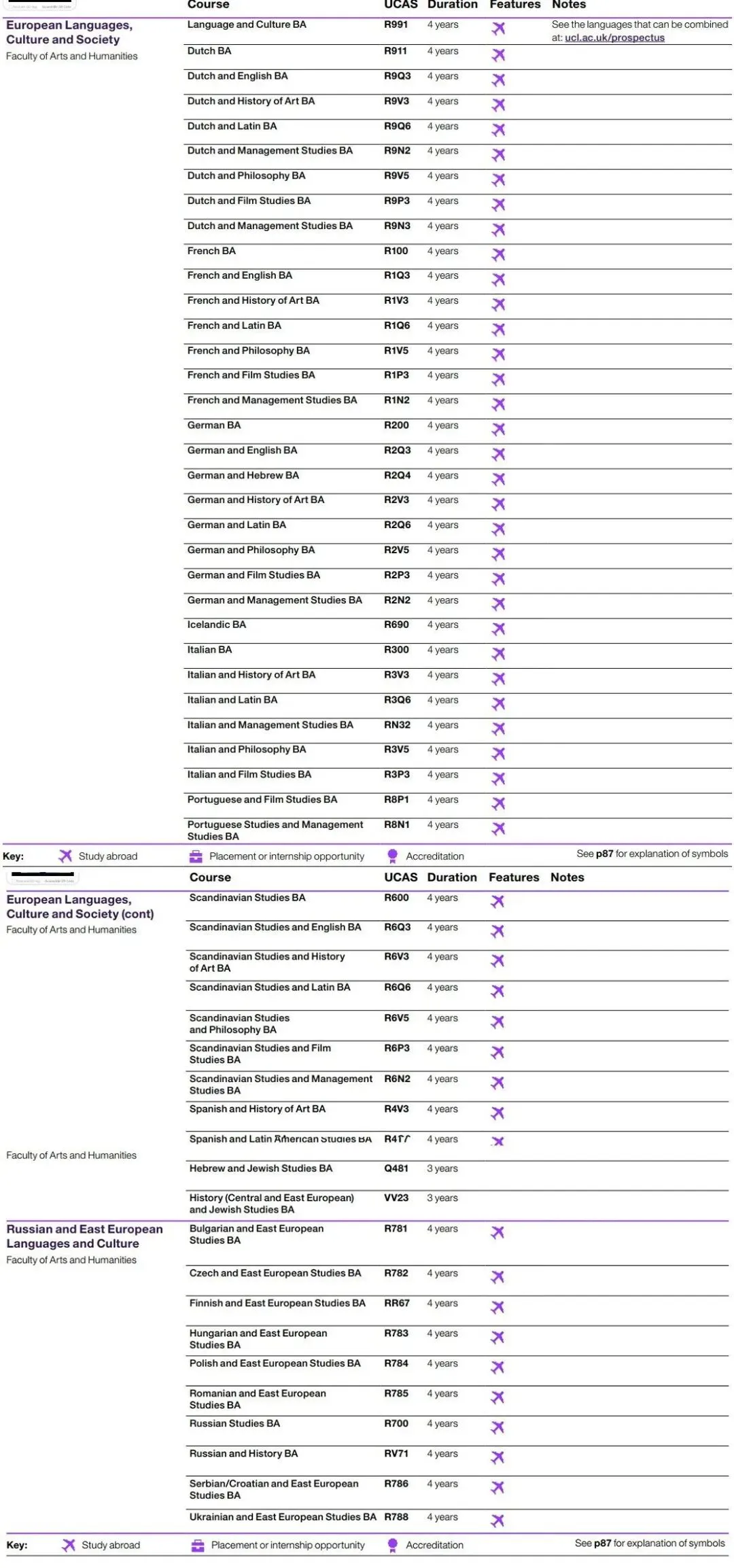
Task: Click study abroad icon for Czech and East European Studies BA
Action: click(497, 1278)
